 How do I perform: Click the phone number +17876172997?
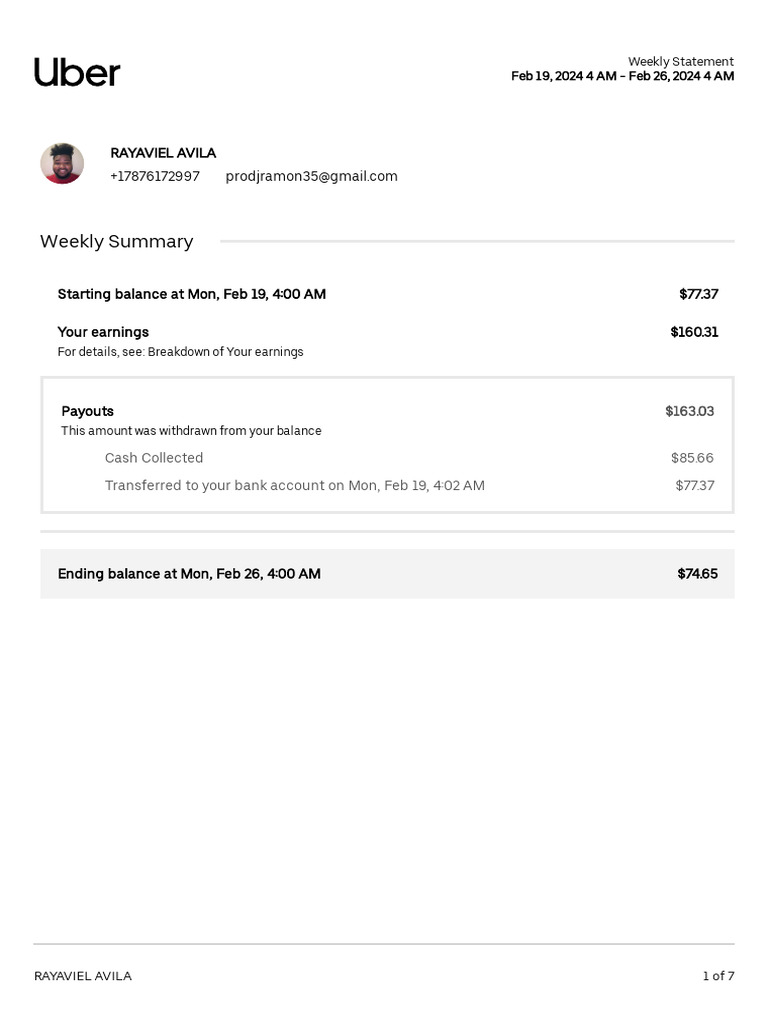(155, 177)
